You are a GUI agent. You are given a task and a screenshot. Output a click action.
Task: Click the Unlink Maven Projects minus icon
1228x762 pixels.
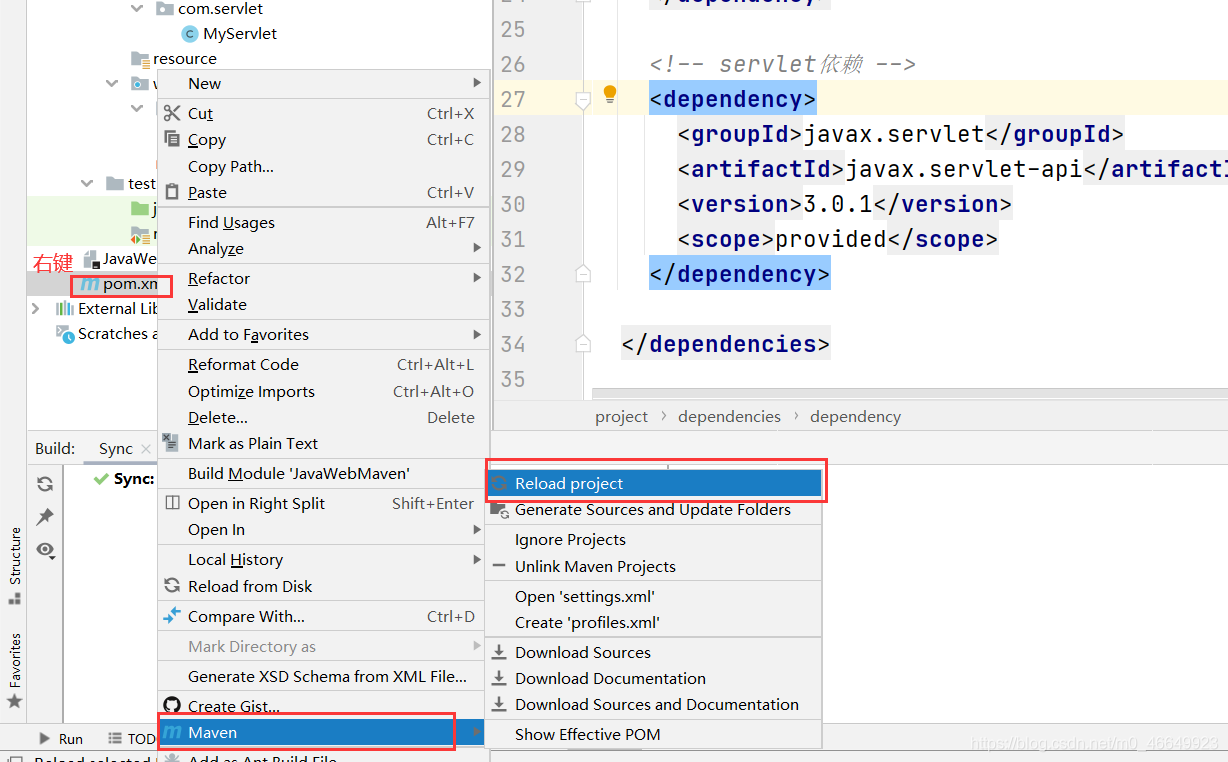pos(499,566)
